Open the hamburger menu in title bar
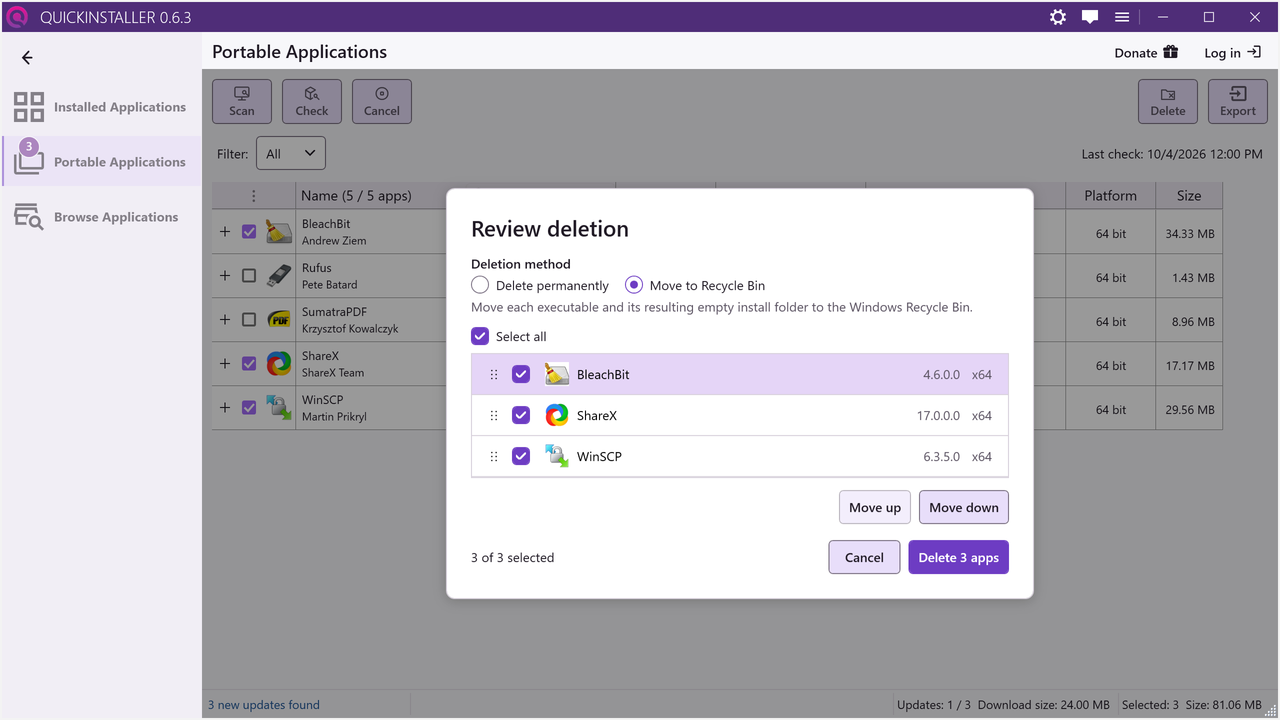Screen dimensions: 1280x720 tap(1122, 17)
